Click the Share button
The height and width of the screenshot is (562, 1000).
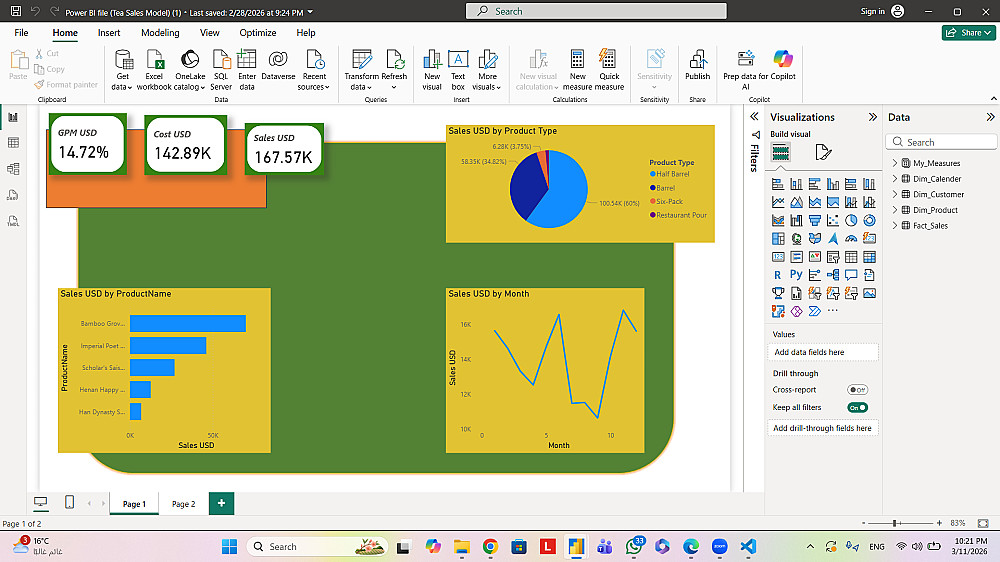pyautogui.click(x=968, y=33)
